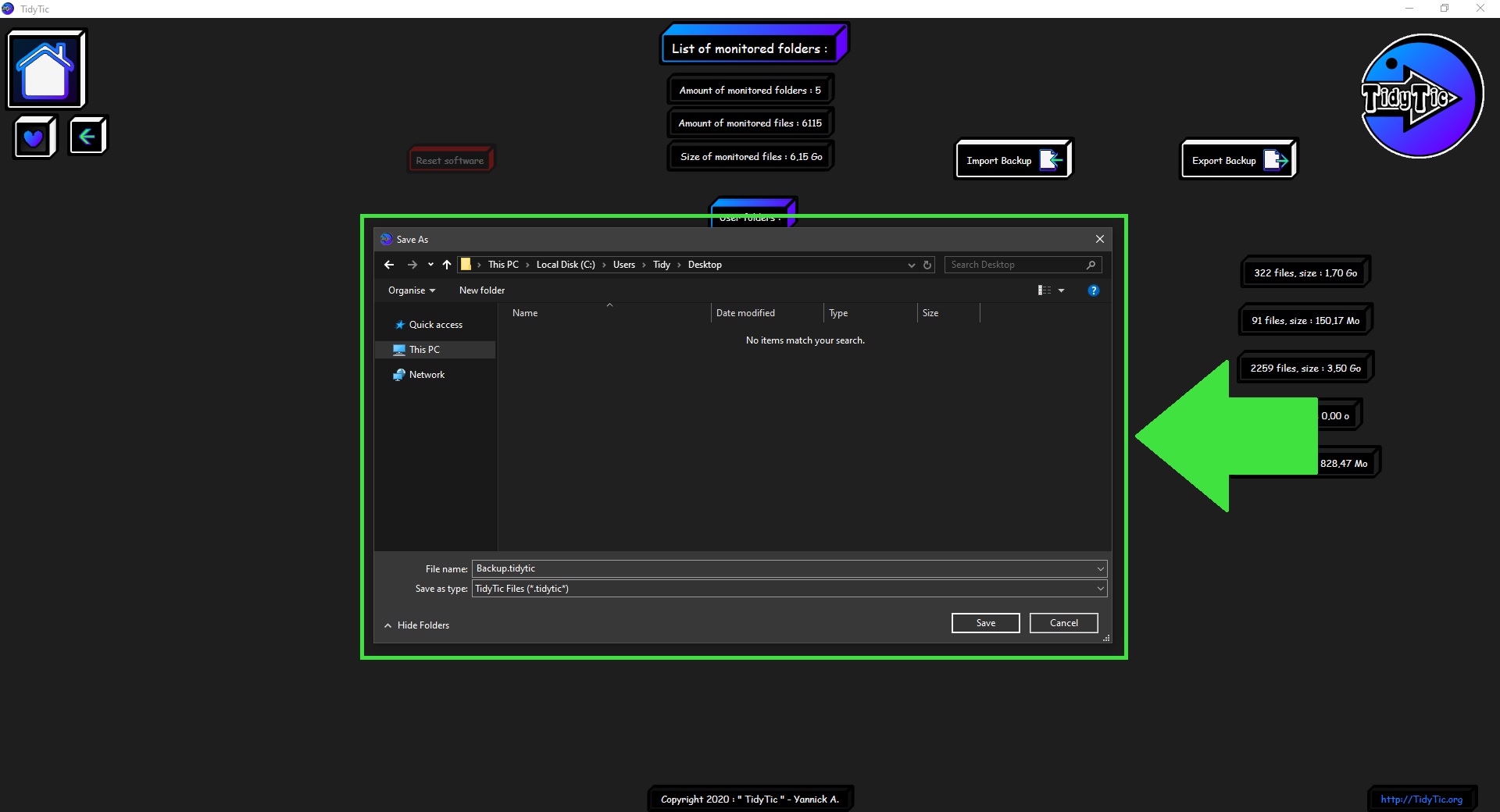This screenshot has width=1500, height=812.
Task: Close the Save As dialog
Action: click(x=1099, y=239)
